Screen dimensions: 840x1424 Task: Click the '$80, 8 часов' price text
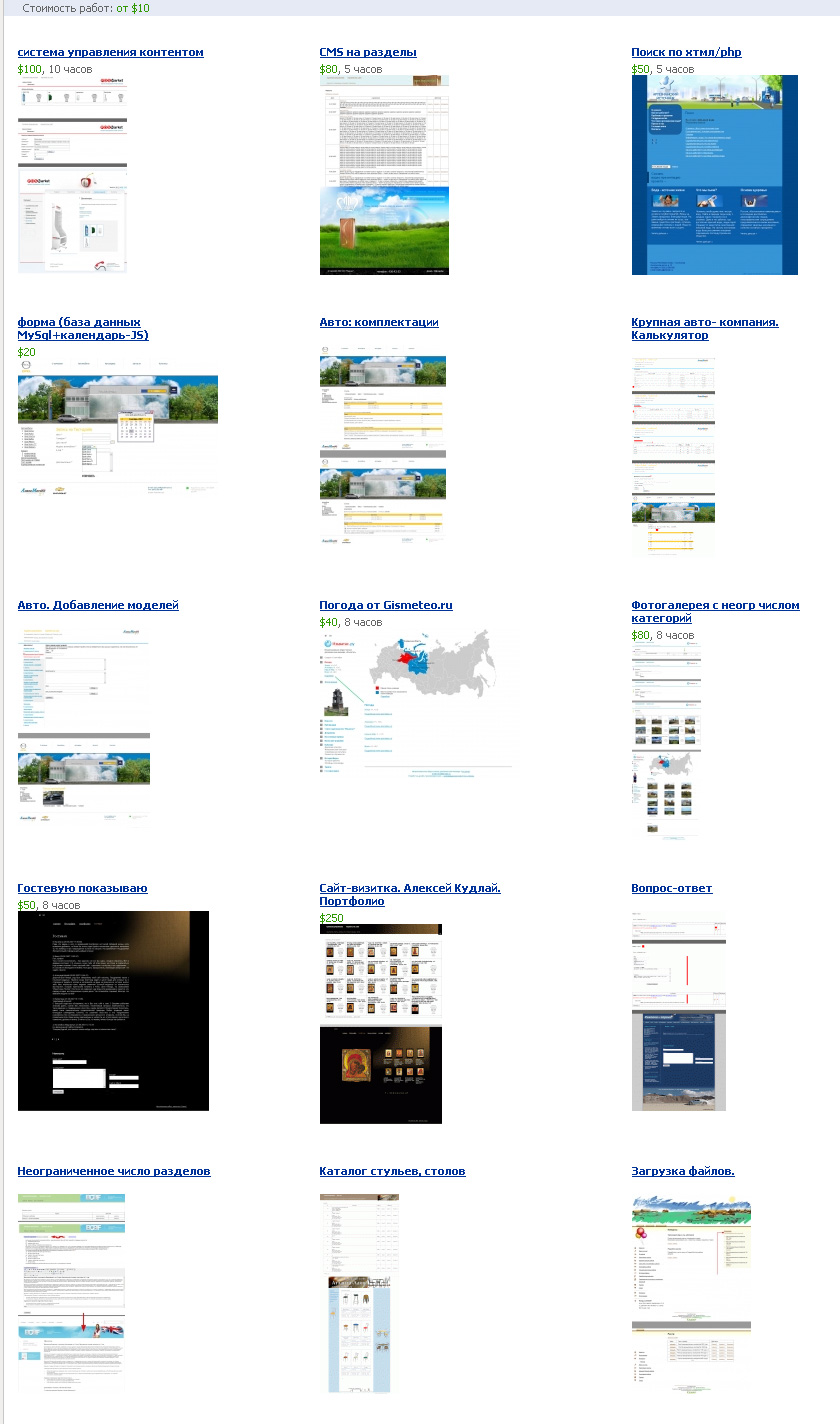click(663, 635)
